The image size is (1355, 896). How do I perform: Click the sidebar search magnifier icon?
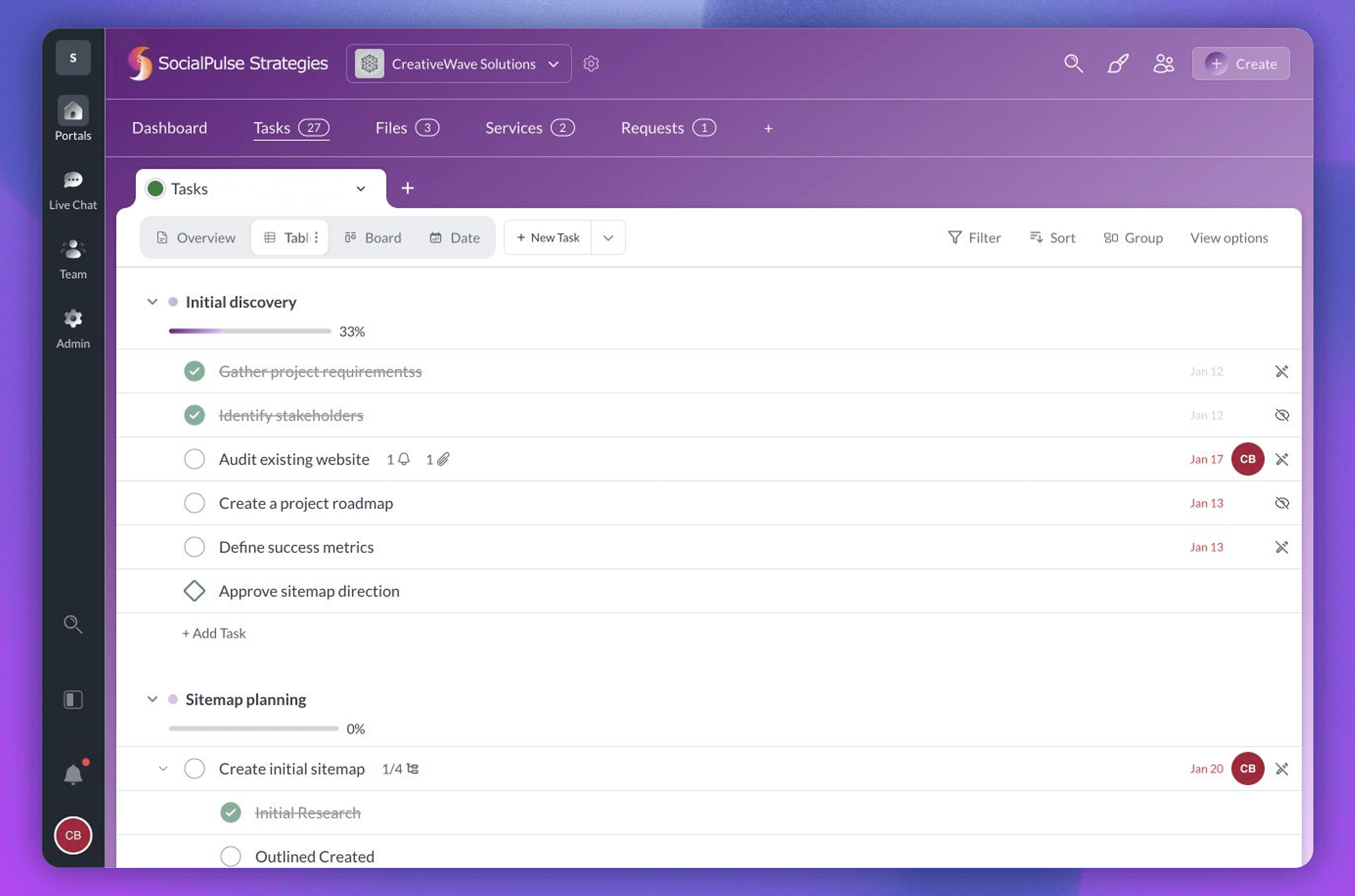[72, 624]
